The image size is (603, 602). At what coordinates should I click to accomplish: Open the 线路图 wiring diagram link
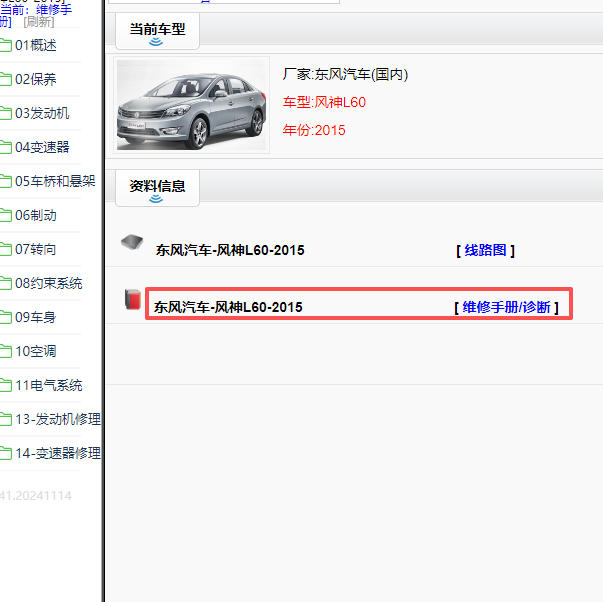485,250
